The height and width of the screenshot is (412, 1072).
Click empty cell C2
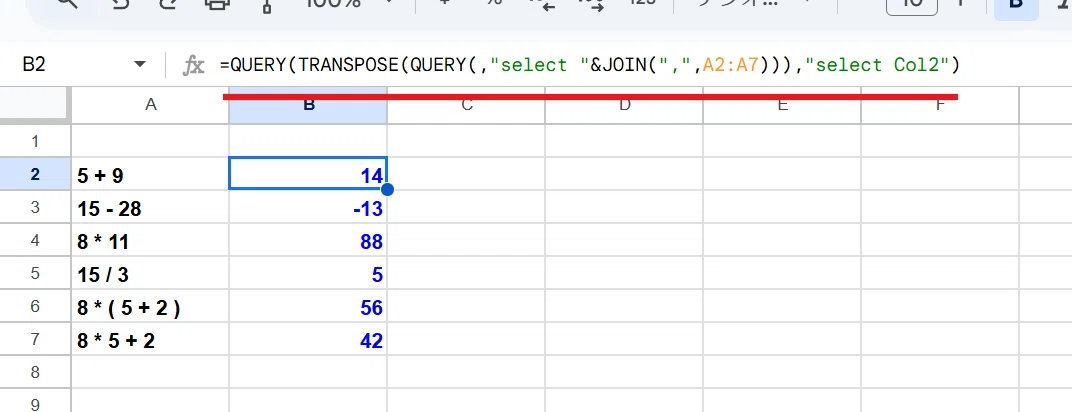(466, 175)
